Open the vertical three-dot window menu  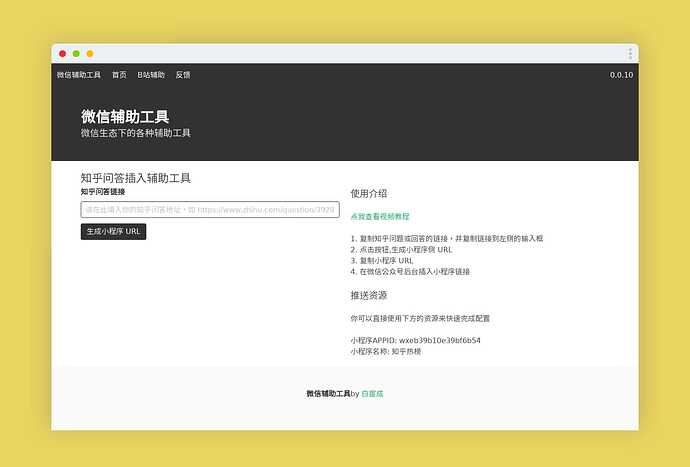pos(630,53)
